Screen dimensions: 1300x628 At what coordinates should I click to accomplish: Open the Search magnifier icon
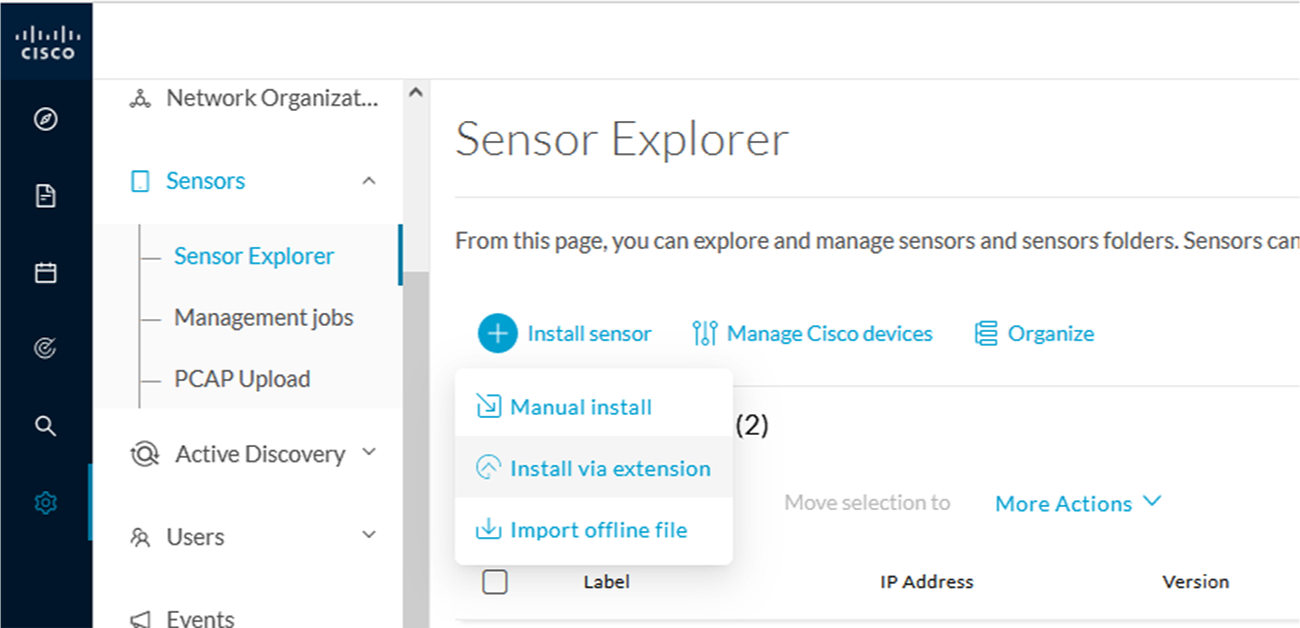pos(46,425)
